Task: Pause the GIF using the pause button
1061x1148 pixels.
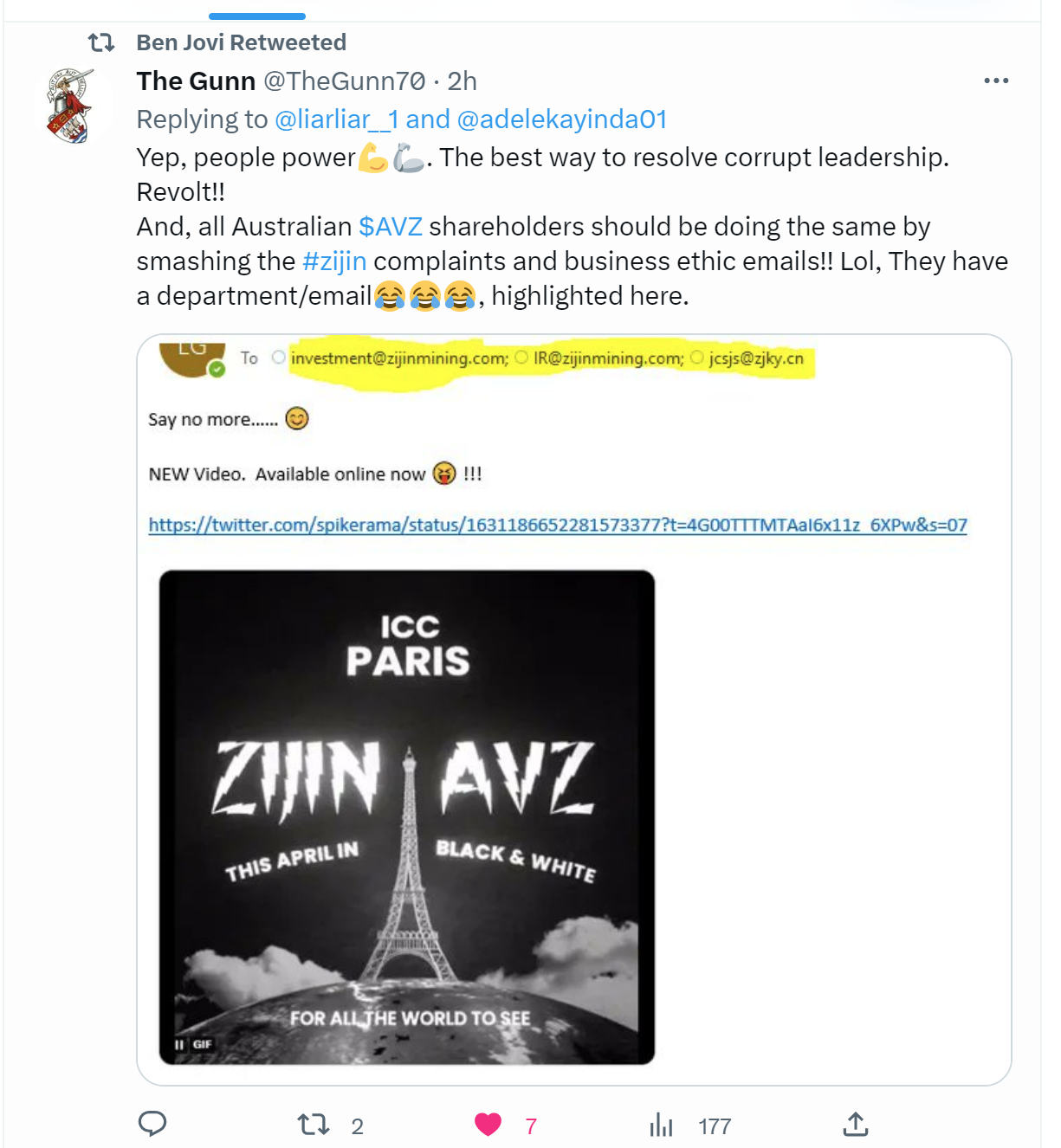Action: tap(179, 1044)
